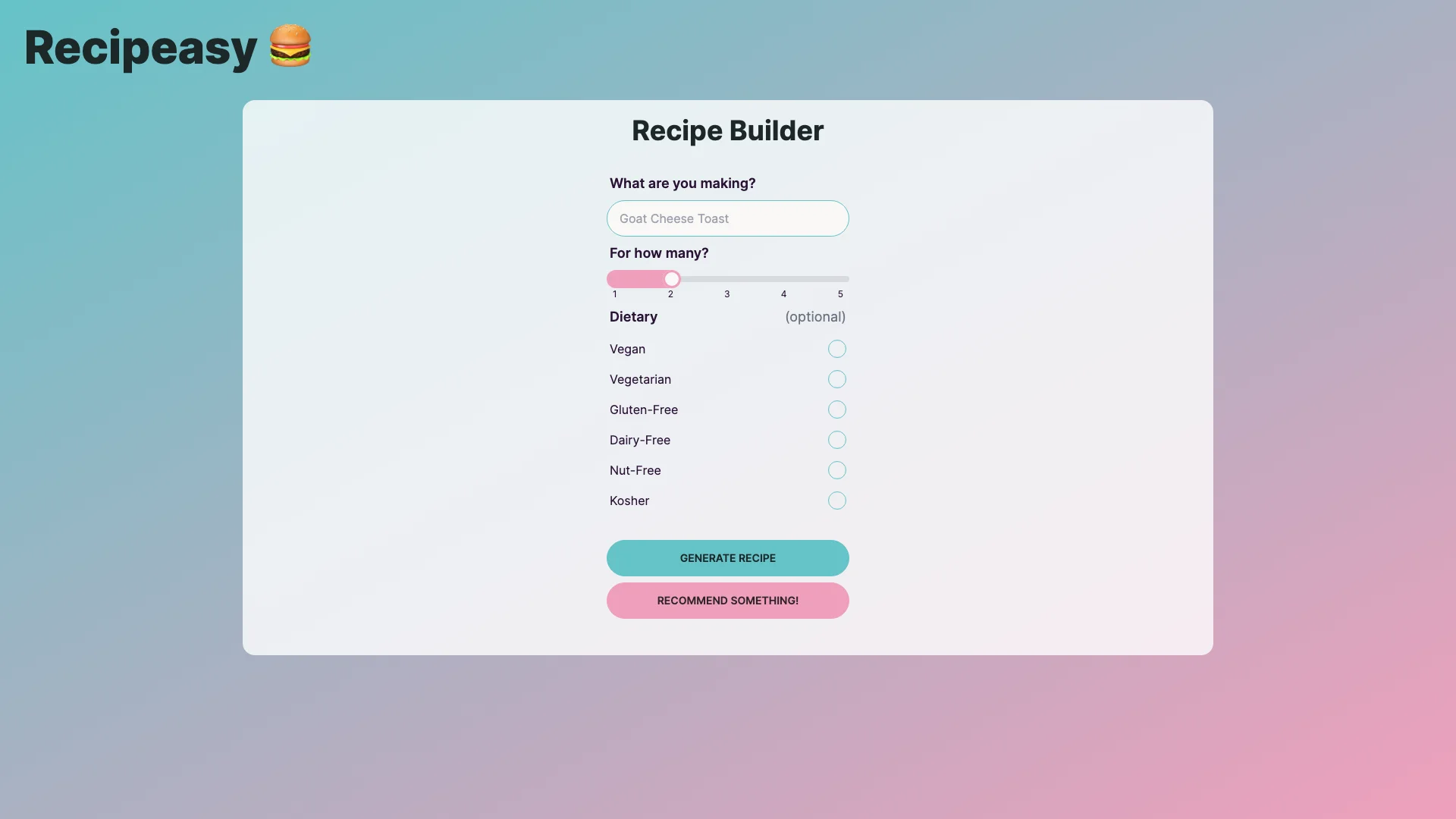This screenshot has width=1456, height=819.
Task: Enable the Gluten-Free dietary filter
Action: click(837, 409)
